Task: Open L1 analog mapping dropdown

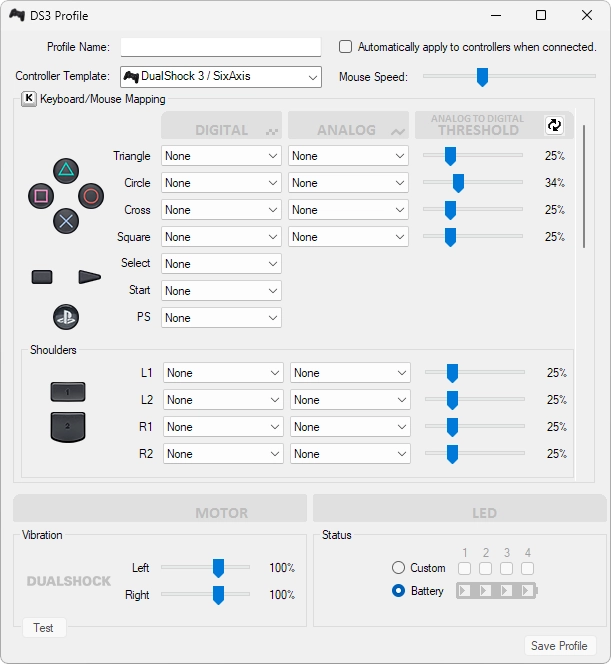Action: [350, 373]
